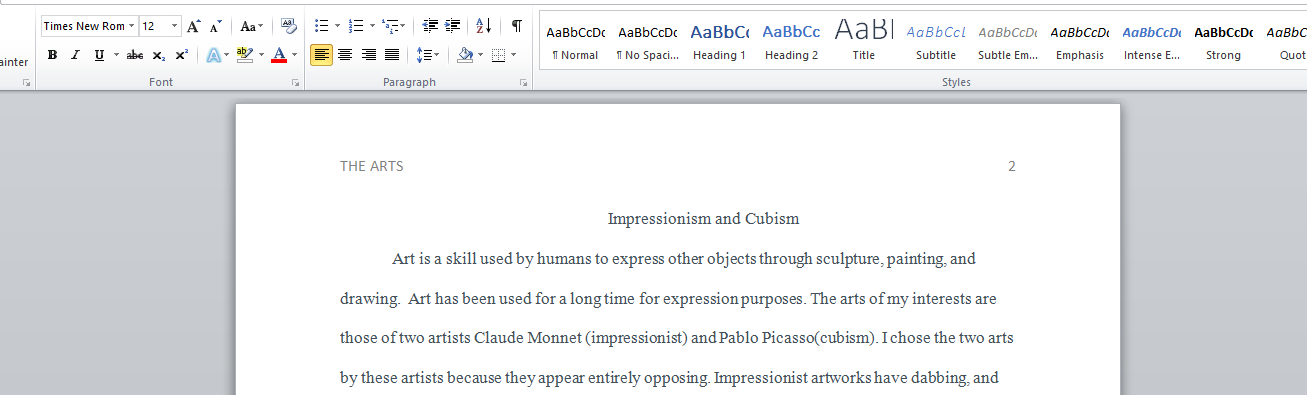
Task: Expand the font color dropdown arrow
Action: [x=294, y=55]
